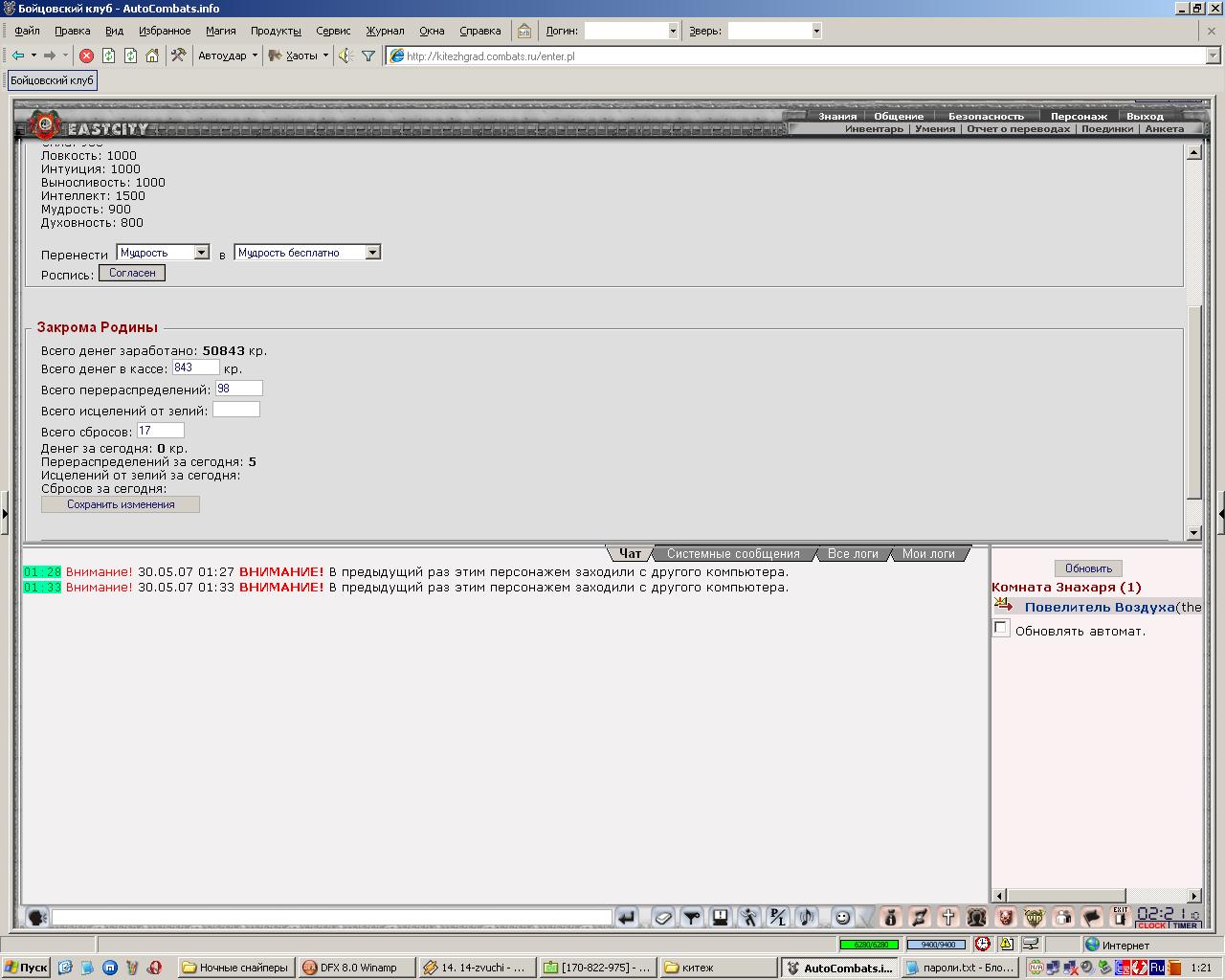The image size is (1225, 980).
Task: Click the 'Всего денег в кассе' input field
Action: point(195,367)
